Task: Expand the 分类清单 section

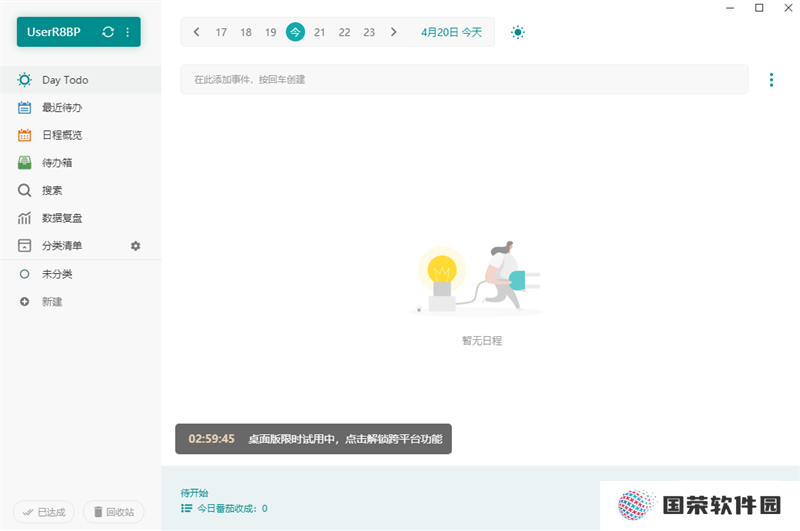Action: point(62,246)
